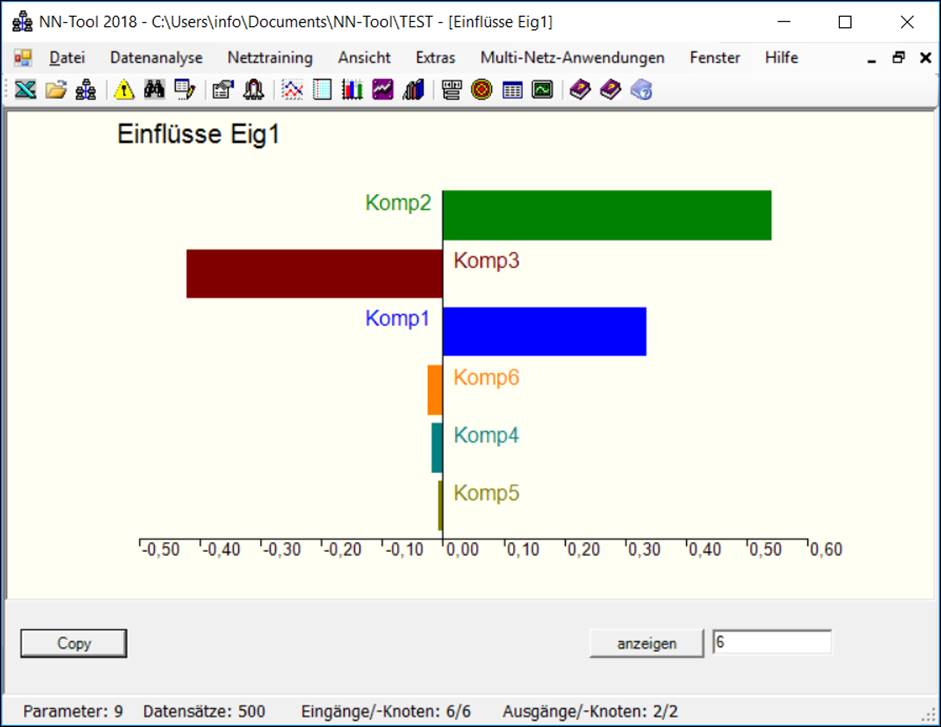Open the line chart toolbar icon

click(x=292, y=90)
